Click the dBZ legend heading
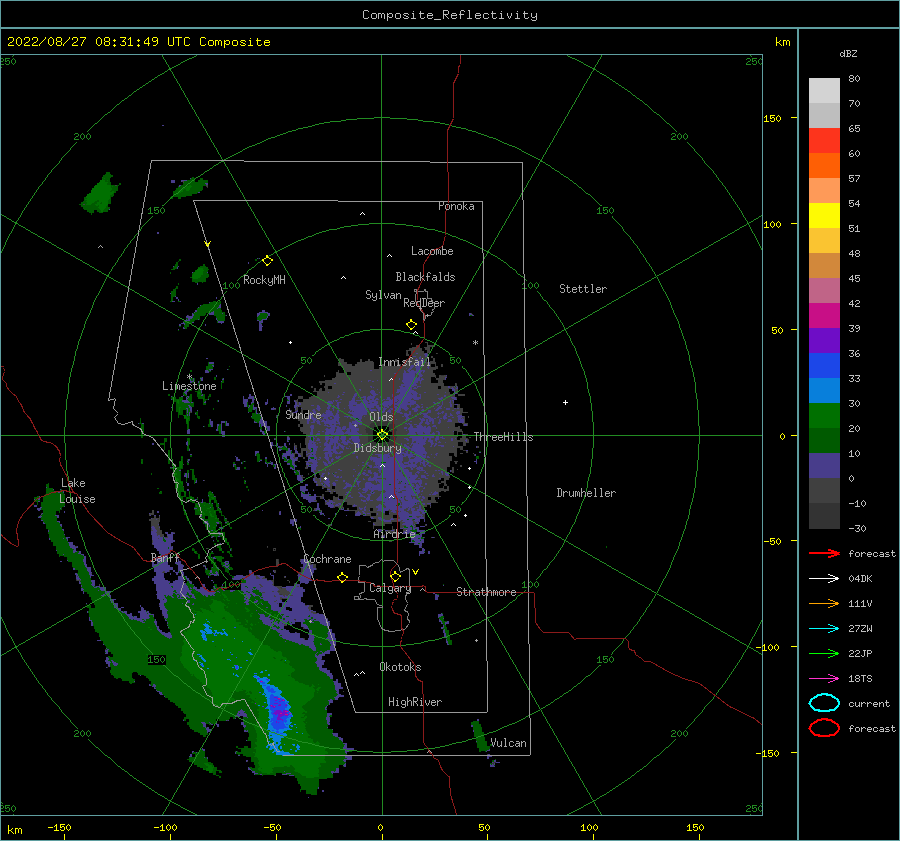 (848, 53)
